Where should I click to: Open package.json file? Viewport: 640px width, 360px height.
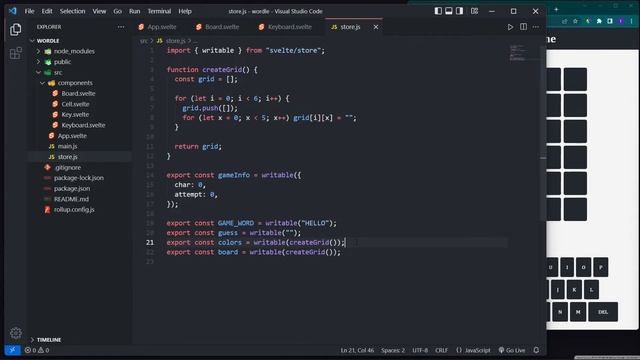[72, 189]
